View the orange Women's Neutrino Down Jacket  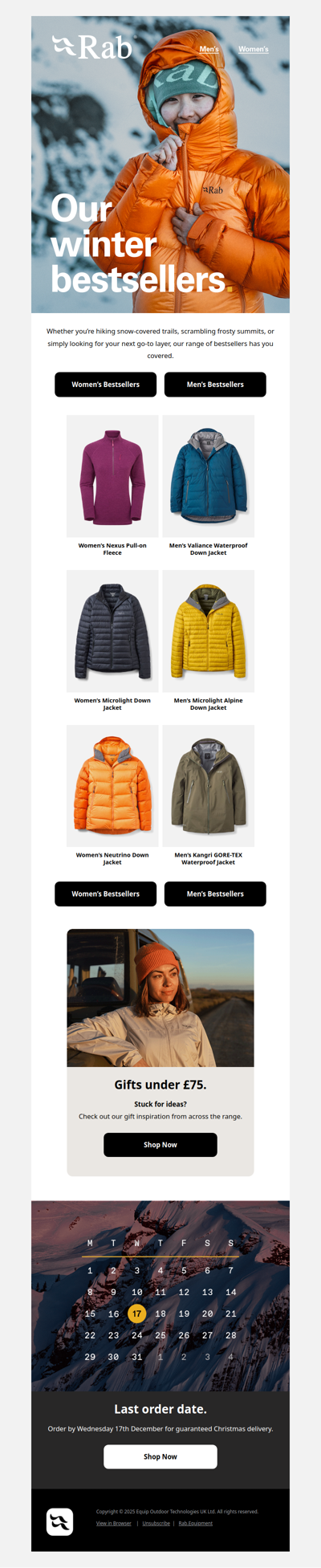(112, 786)
